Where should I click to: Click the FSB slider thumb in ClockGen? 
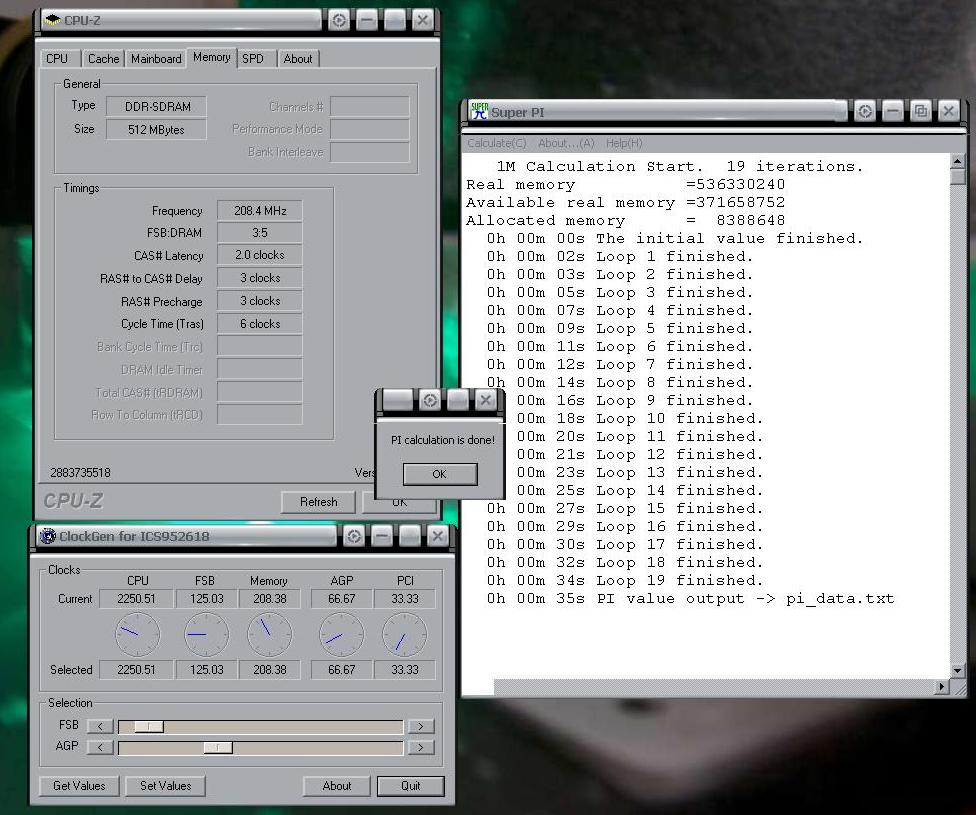click(x=149, y=726)
